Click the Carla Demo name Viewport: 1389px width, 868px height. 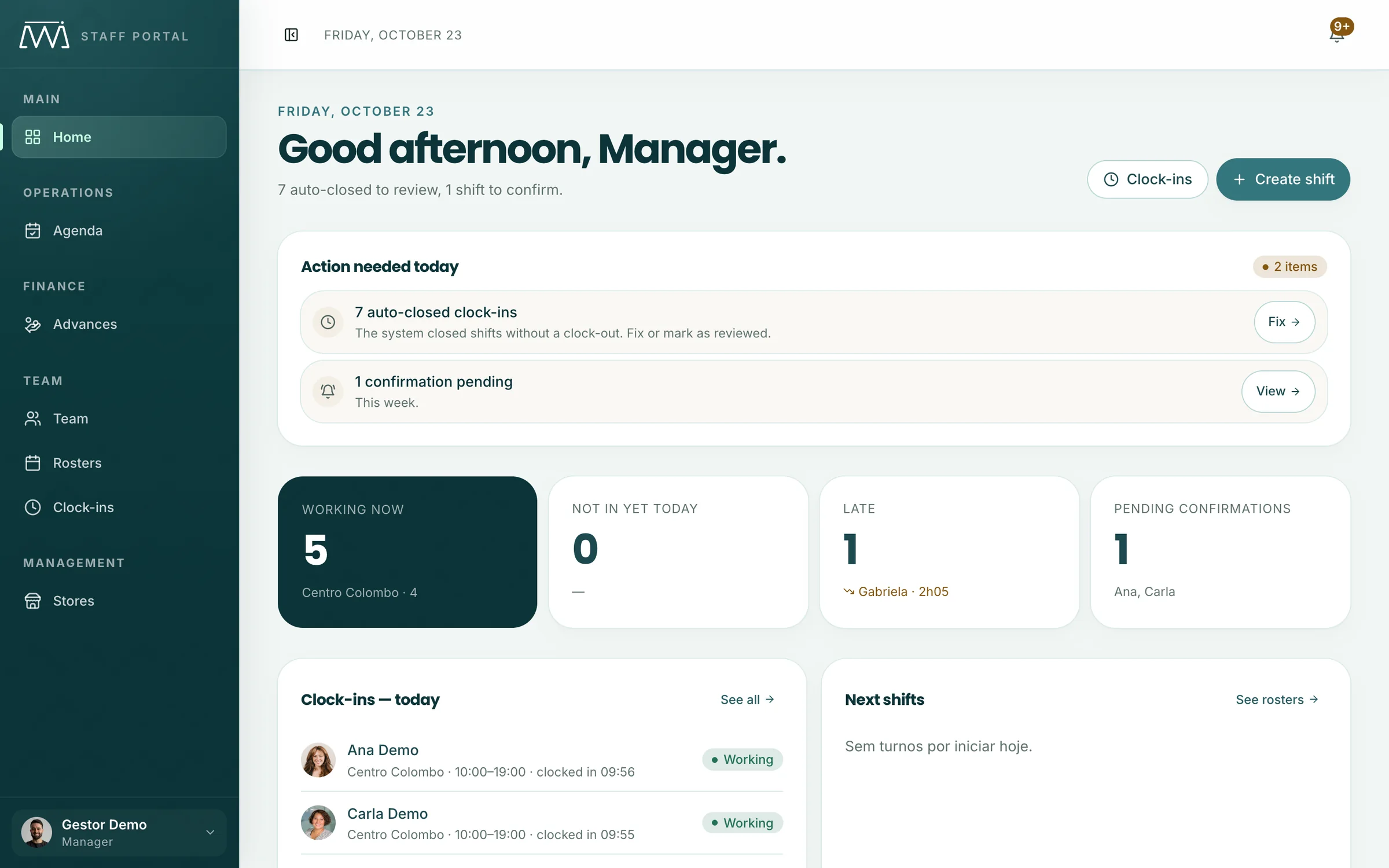pos(387,814)
